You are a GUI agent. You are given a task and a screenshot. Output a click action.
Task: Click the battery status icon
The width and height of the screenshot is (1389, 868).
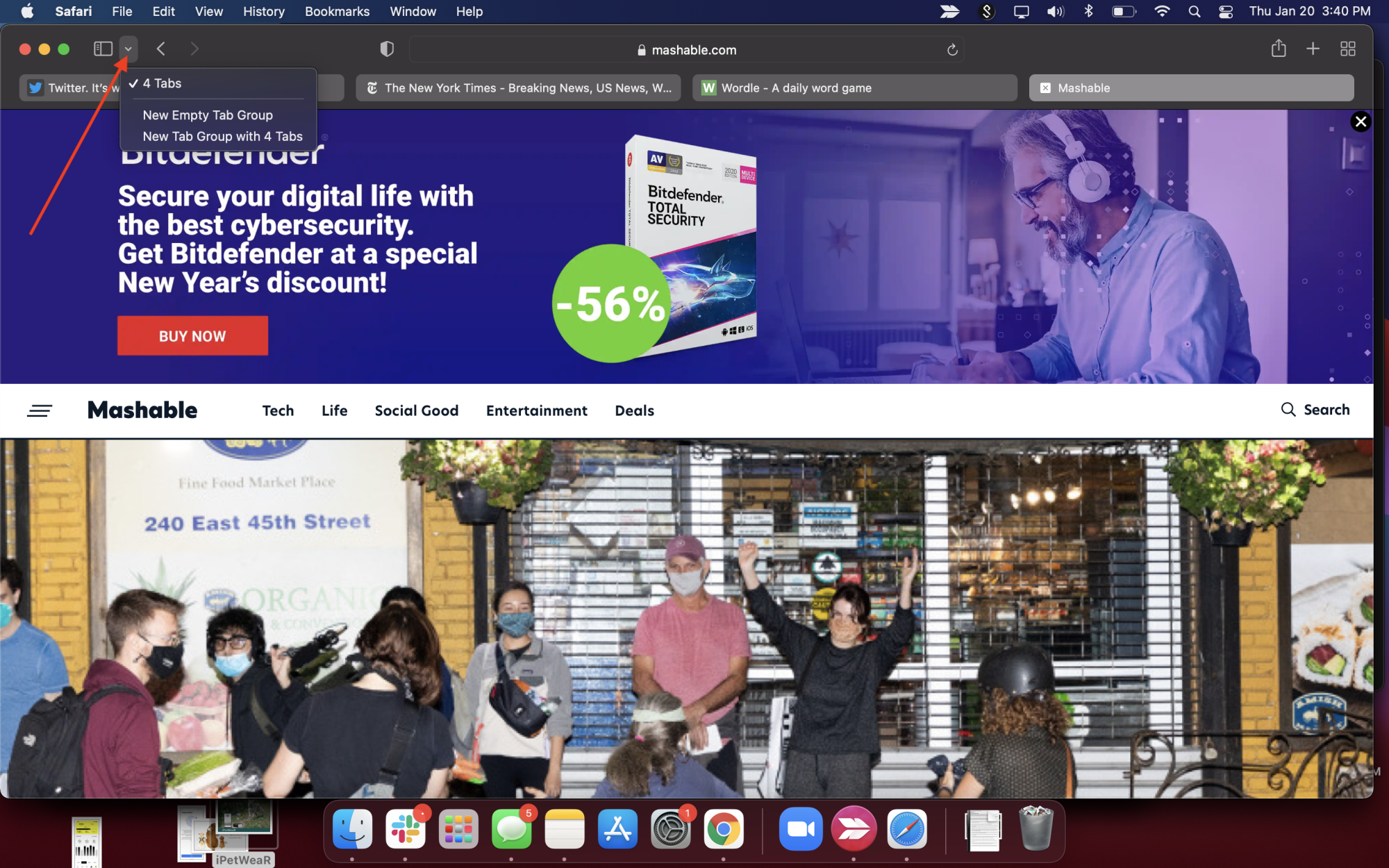1124,11
